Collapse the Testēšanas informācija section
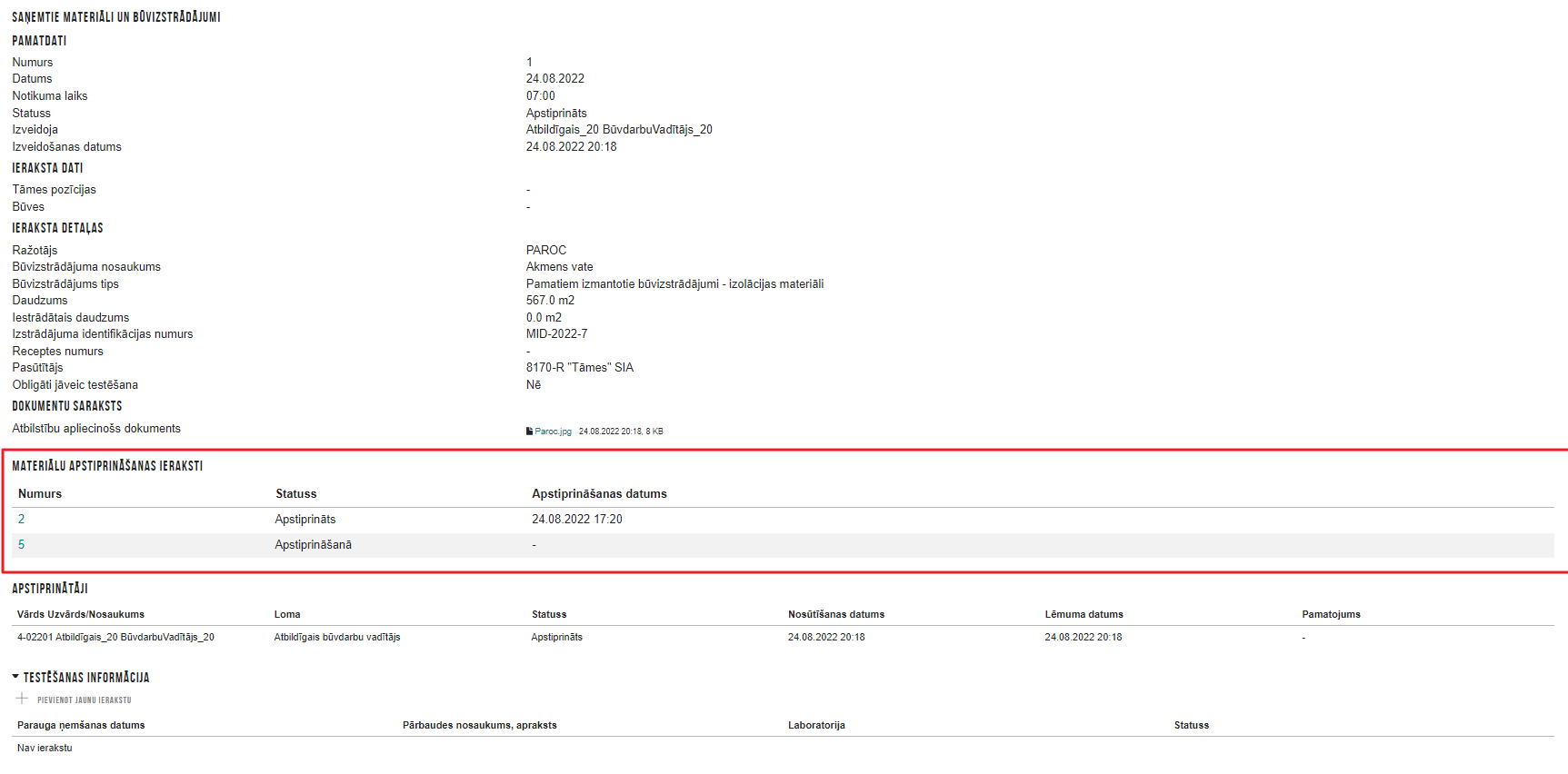Screen dimensions: 1568x774 (x=15, y=677)
